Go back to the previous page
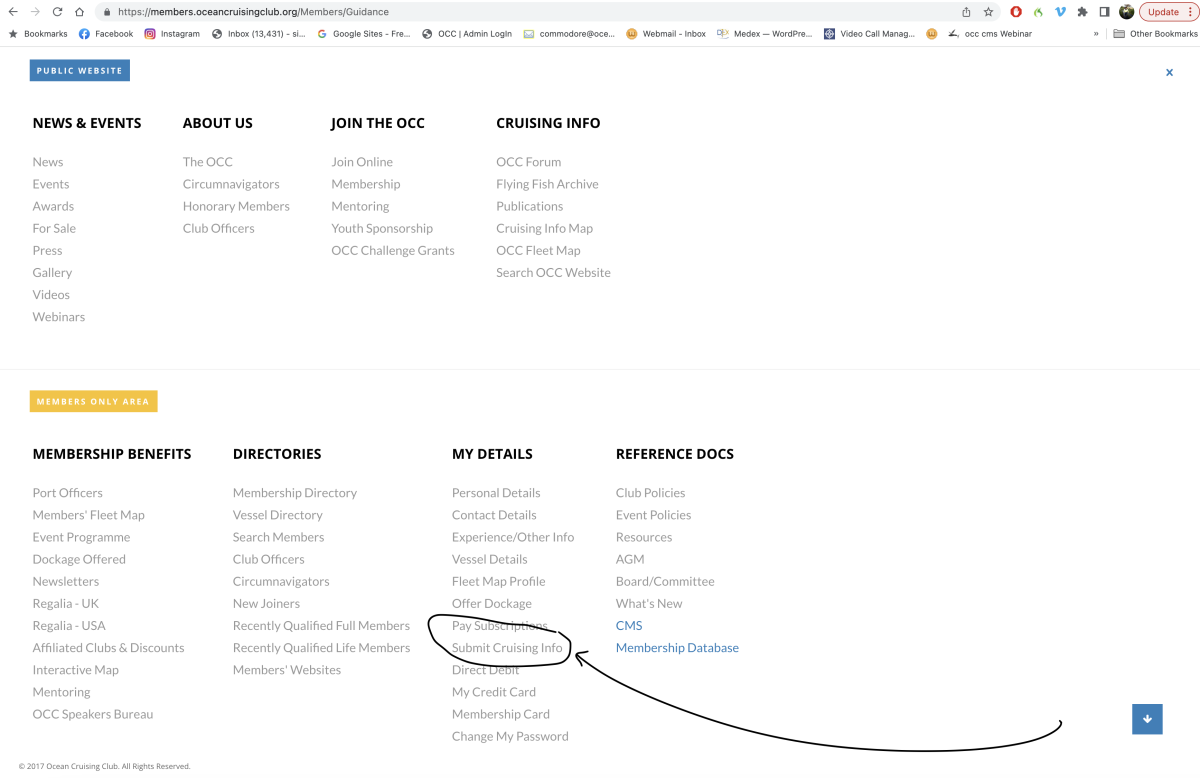Screen dimensions: 1200x778 pyautogui.click(x=12, y=12)
